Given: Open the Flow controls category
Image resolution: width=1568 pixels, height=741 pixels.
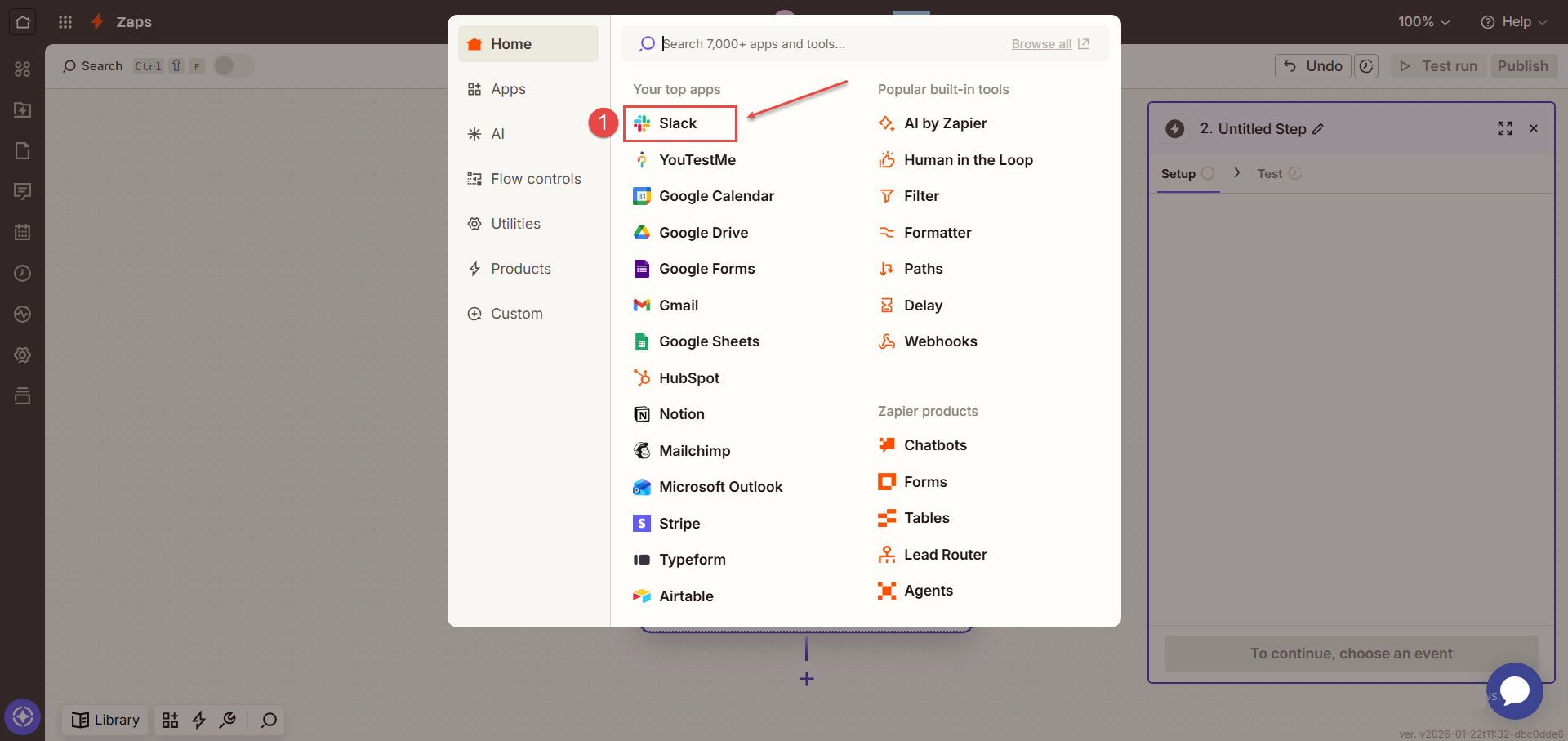Looking at the screenshot, I should click(535, 179).
